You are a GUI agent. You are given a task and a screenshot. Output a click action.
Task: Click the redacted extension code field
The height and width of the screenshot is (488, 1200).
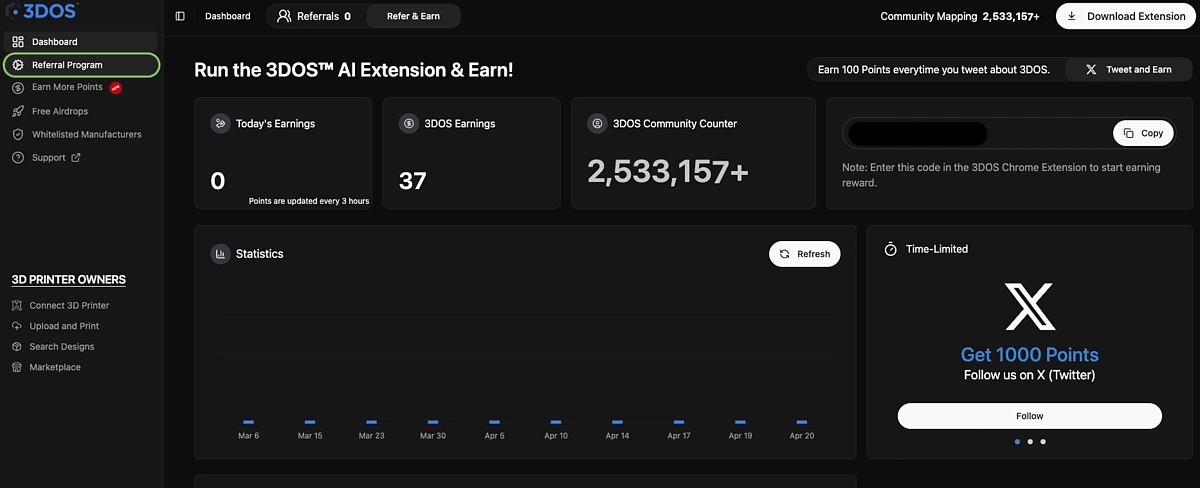pos(916,133)
